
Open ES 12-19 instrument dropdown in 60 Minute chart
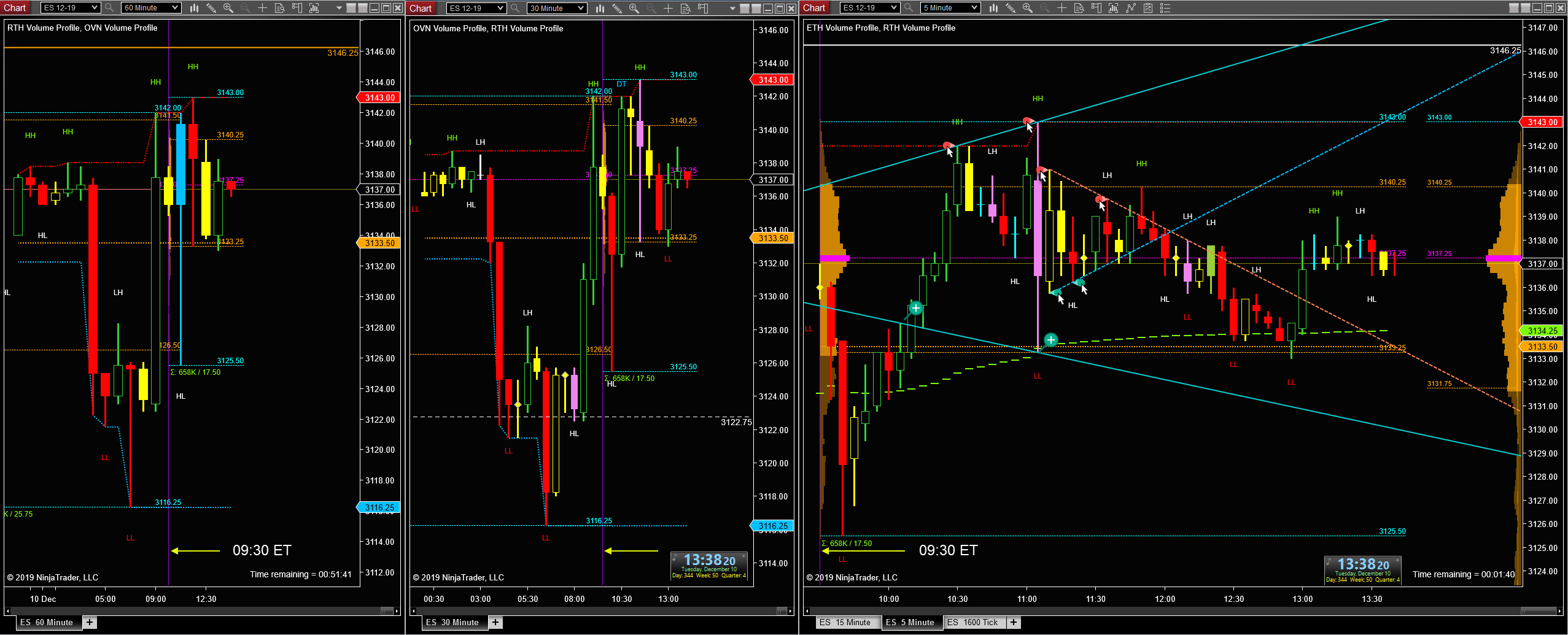[70, 8]
